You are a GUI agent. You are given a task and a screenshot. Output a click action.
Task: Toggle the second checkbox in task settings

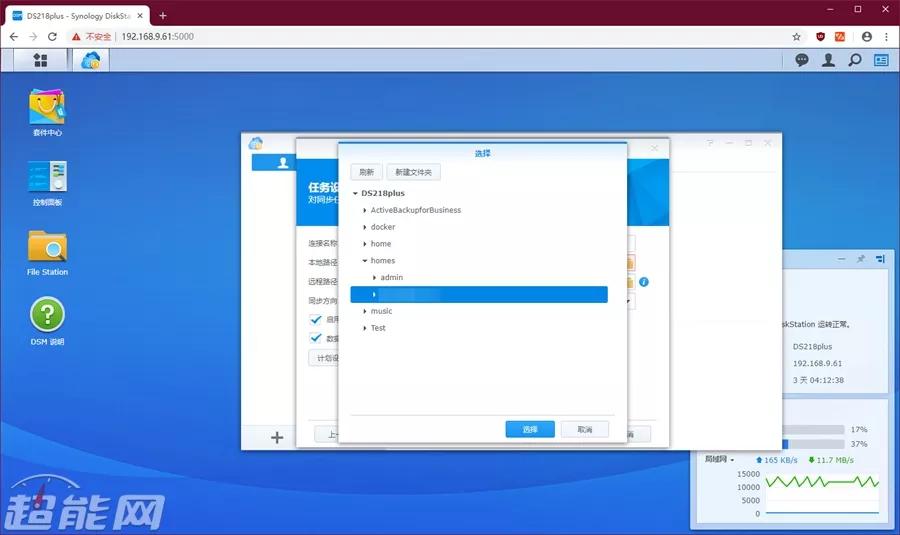[316, 338]
